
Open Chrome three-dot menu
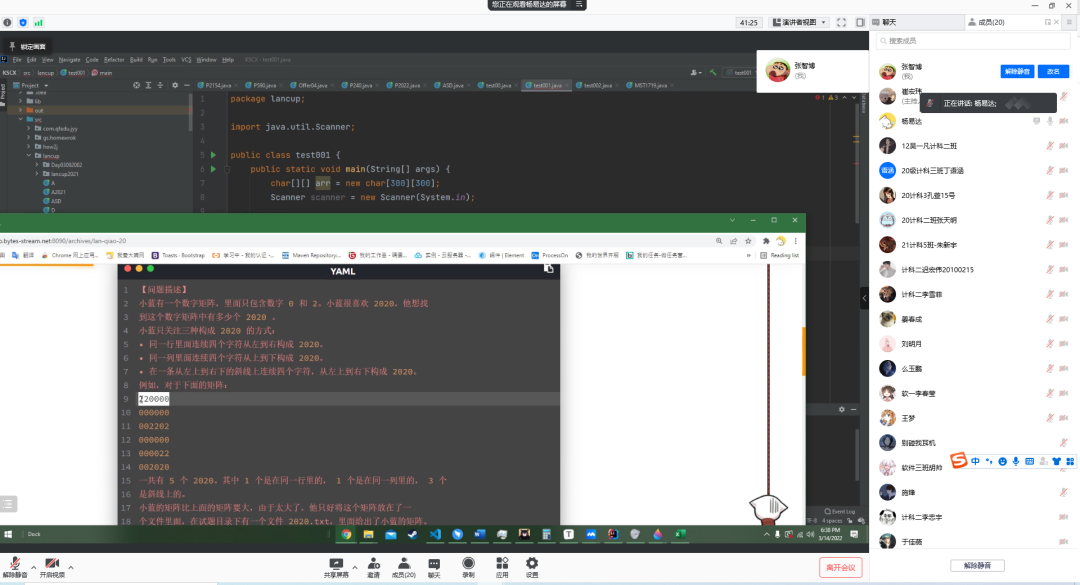point(796,240)
